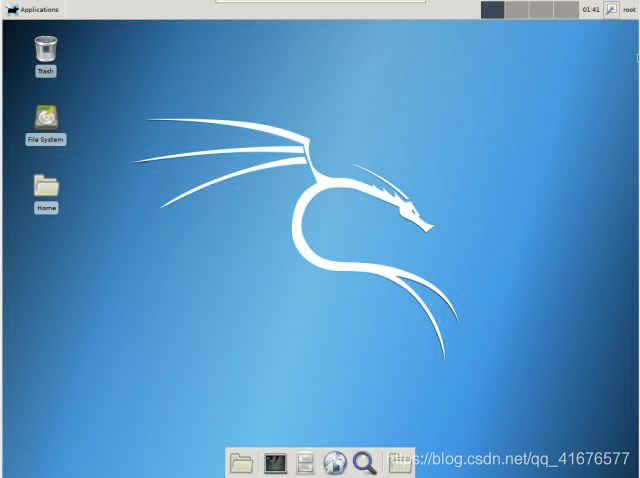
Task: Open the magnifying glass application finder
Action: click(x=364, y=463)
